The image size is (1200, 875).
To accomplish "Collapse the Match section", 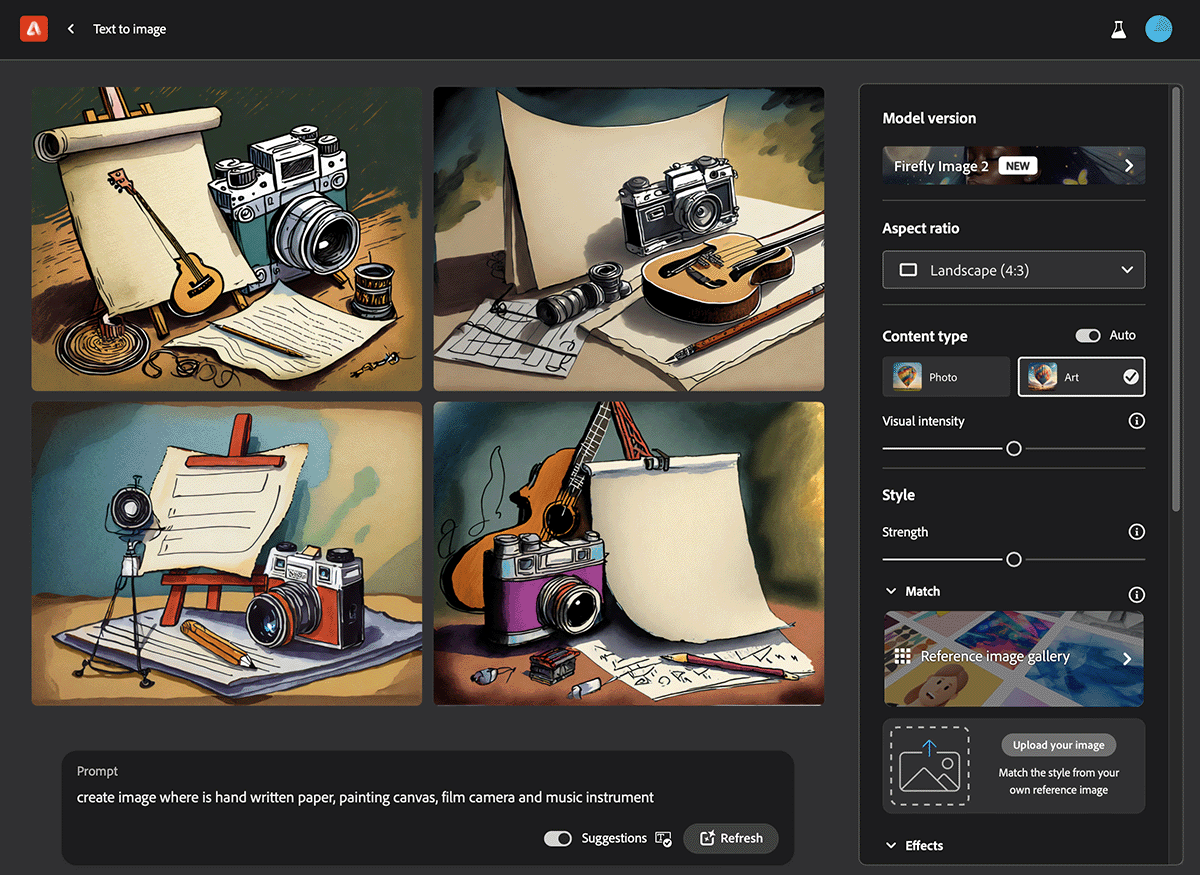I will coord(891,591).
